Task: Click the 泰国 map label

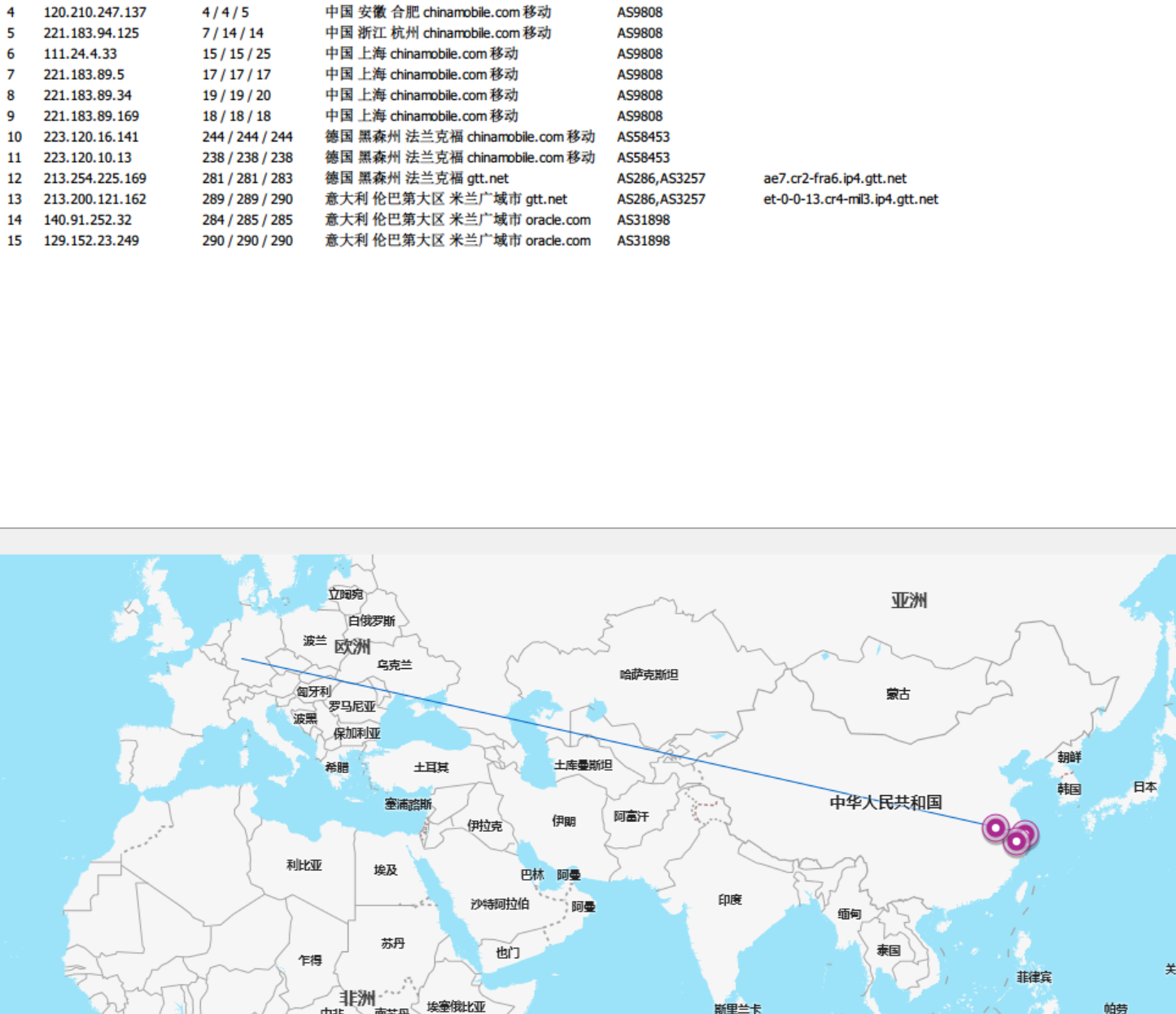Action: click(889, 951)
